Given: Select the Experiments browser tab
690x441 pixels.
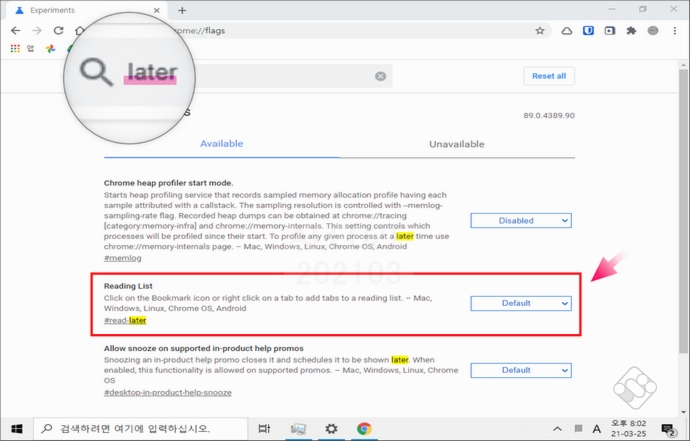Looking at the screenshot, I should point(86,10).
